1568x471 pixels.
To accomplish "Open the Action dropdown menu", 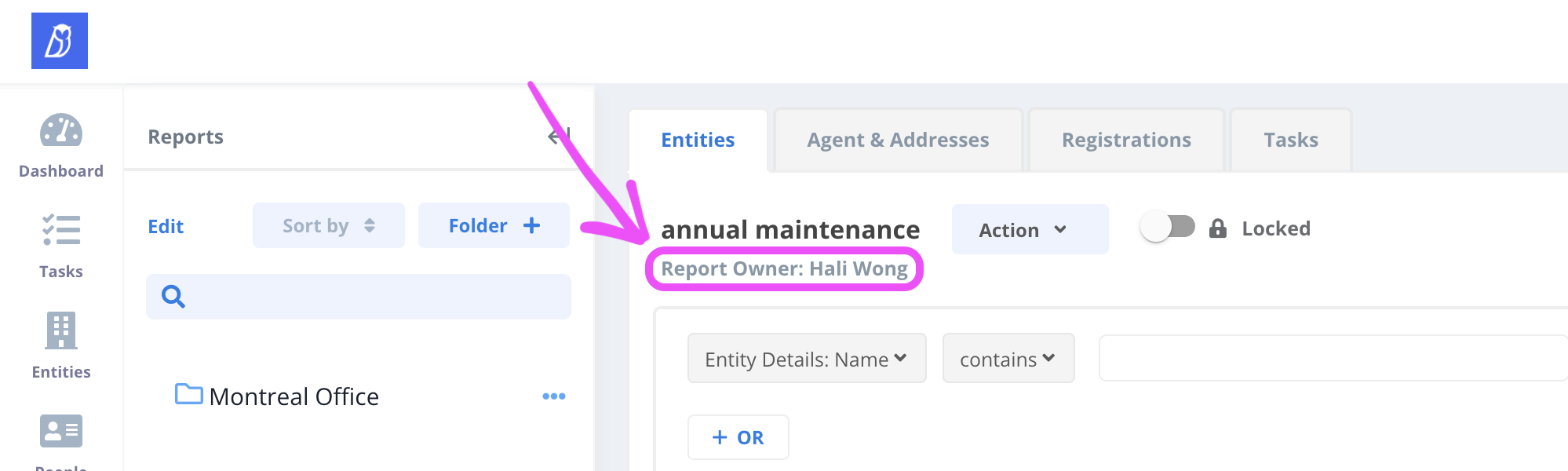I will [1029, 230].
